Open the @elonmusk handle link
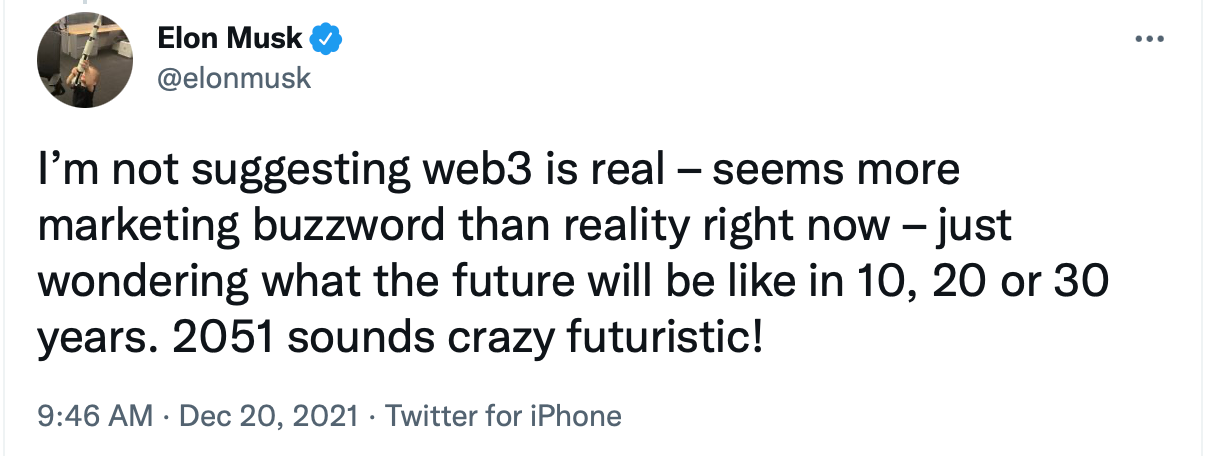Screen dimensions: 1210x456 (x=234, y=79)
